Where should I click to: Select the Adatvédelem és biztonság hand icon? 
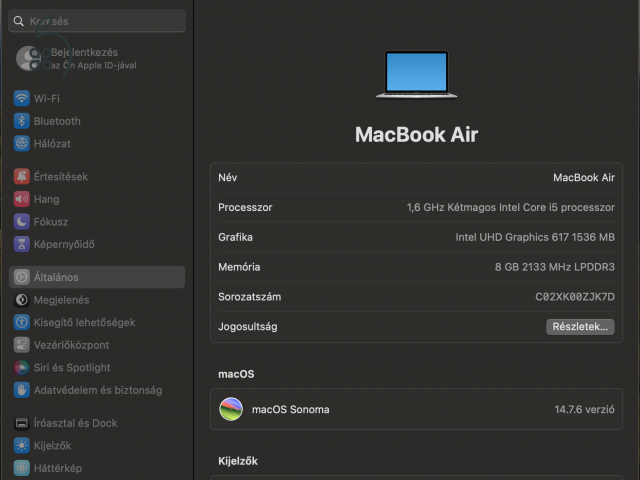point(22,390)
